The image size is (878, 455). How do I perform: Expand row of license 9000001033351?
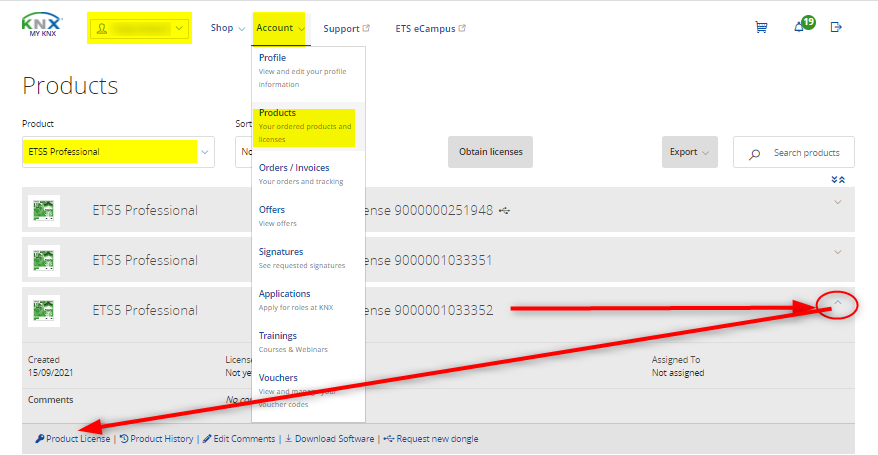click(838, 252)
